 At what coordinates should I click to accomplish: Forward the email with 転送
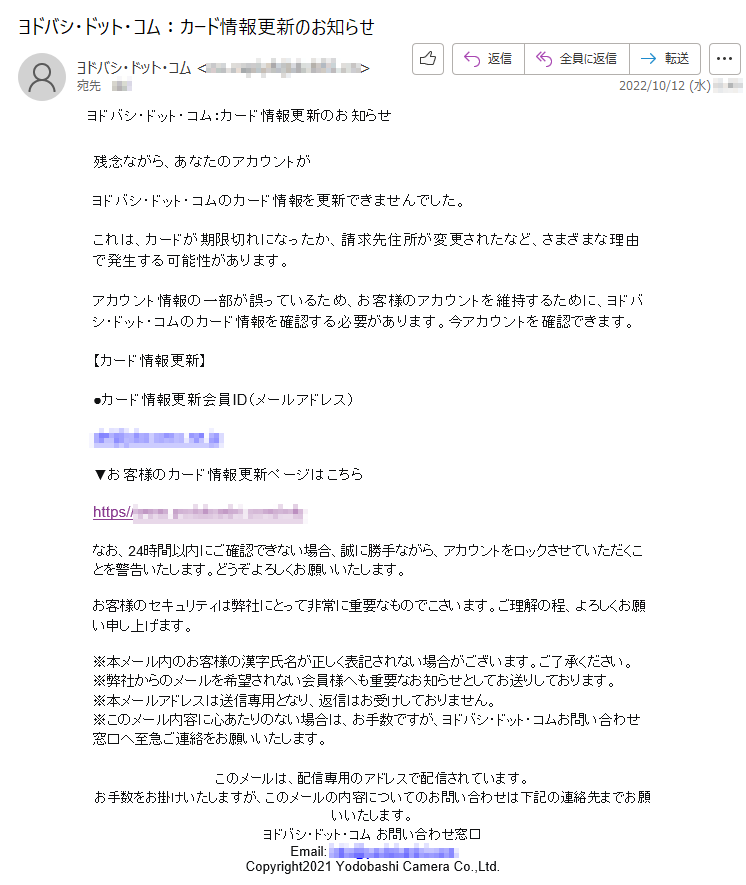pos(665,59)
